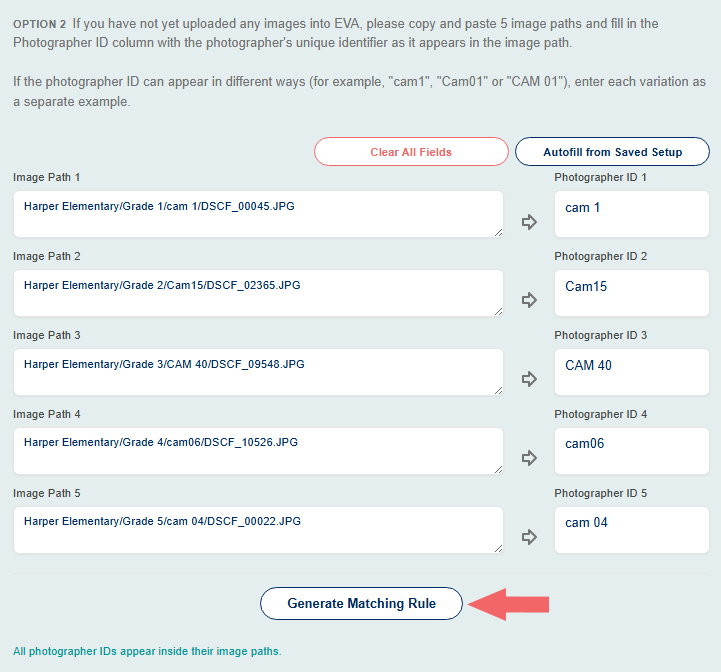Grab the resize handle of Image Path 1

[498, 233]
